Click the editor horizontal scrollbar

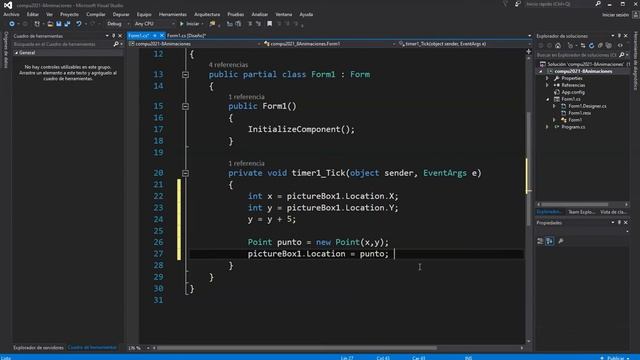(x=297, y=348)
